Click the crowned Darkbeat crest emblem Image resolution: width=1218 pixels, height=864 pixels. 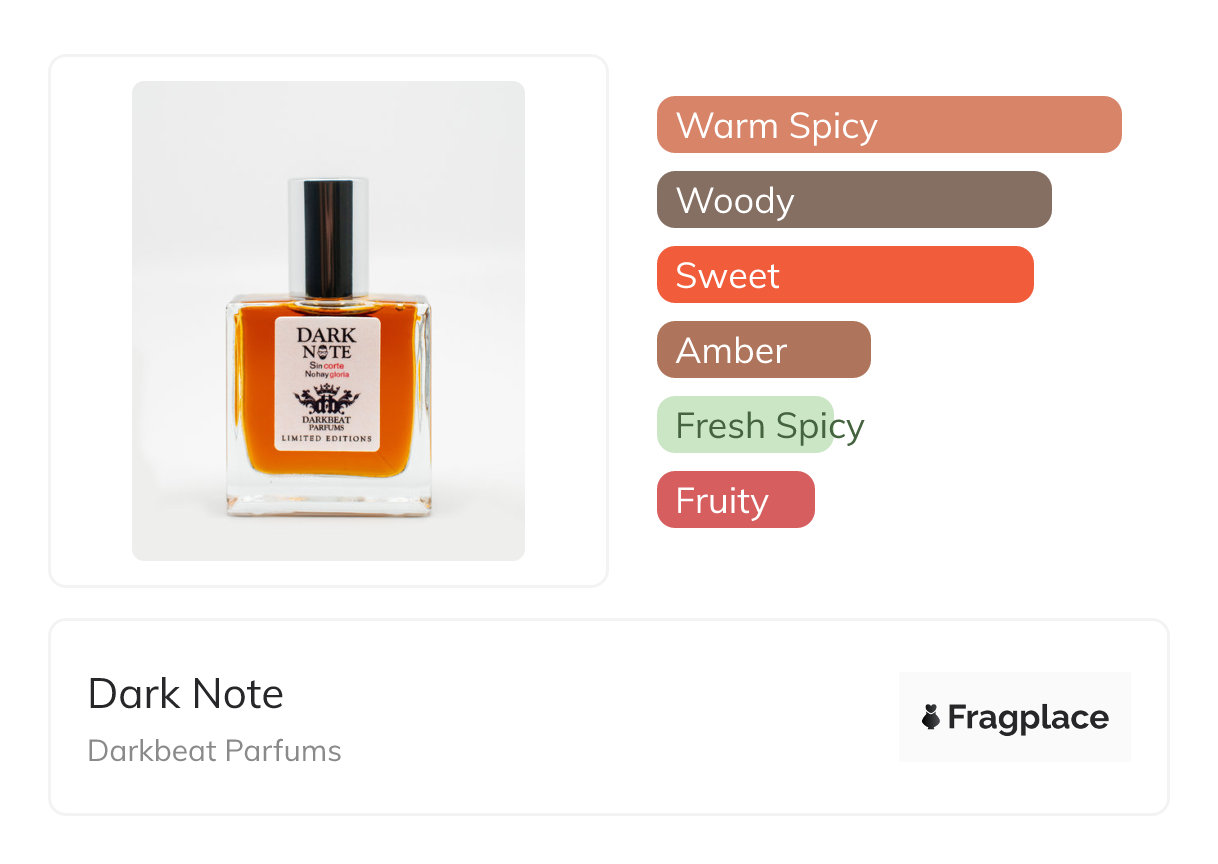pyautogui.click(x=327, y=400)
